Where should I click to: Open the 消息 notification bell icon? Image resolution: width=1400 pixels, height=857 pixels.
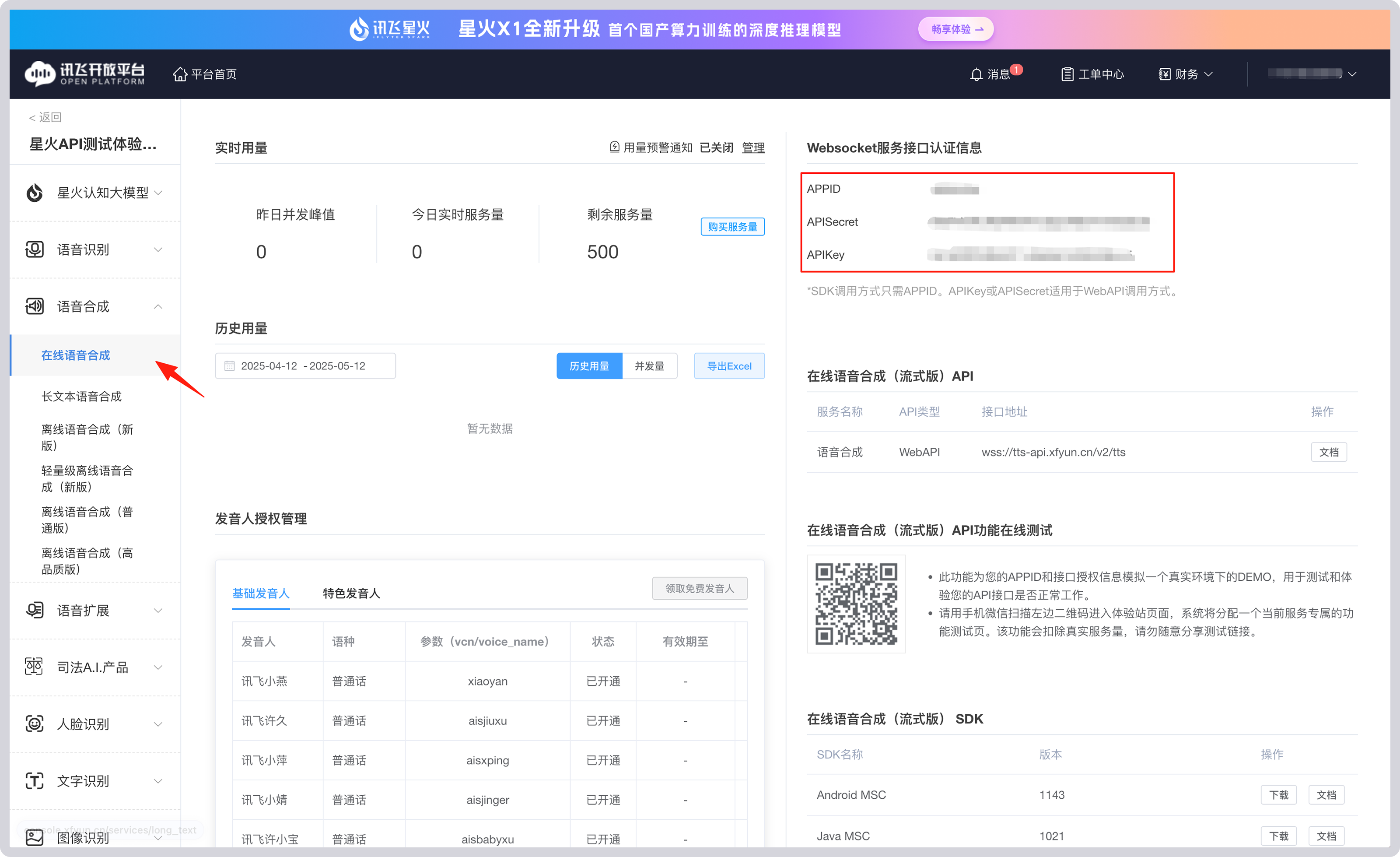click(x=976, y=74)
